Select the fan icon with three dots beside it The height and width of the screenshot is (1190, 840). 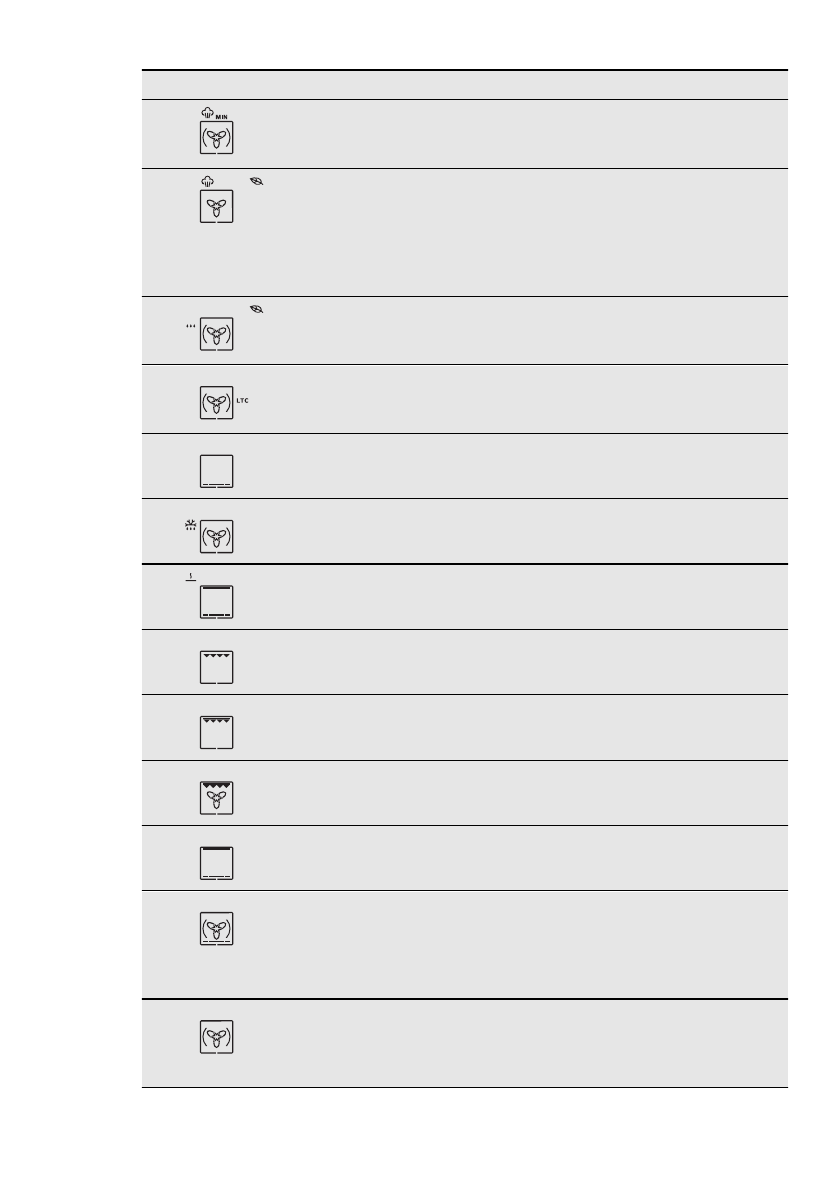[x=217, y=333]
